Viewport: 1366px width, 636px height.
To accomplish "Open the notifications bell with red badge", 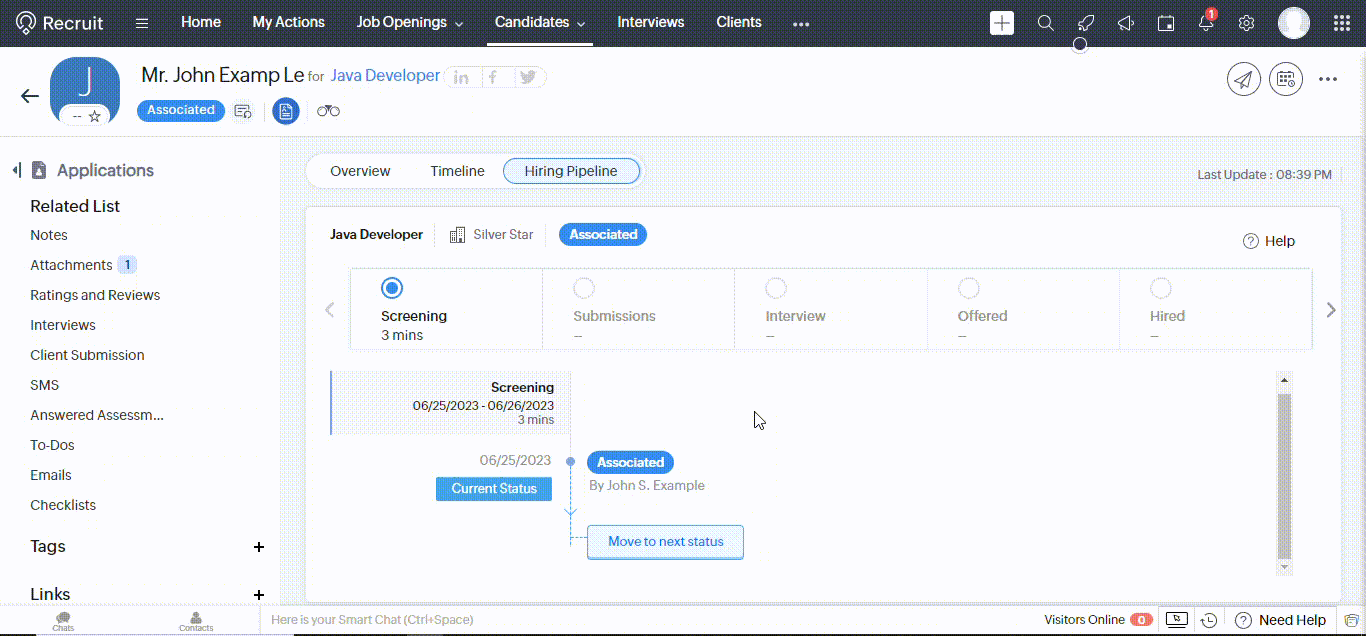I will coord(1206,22).
